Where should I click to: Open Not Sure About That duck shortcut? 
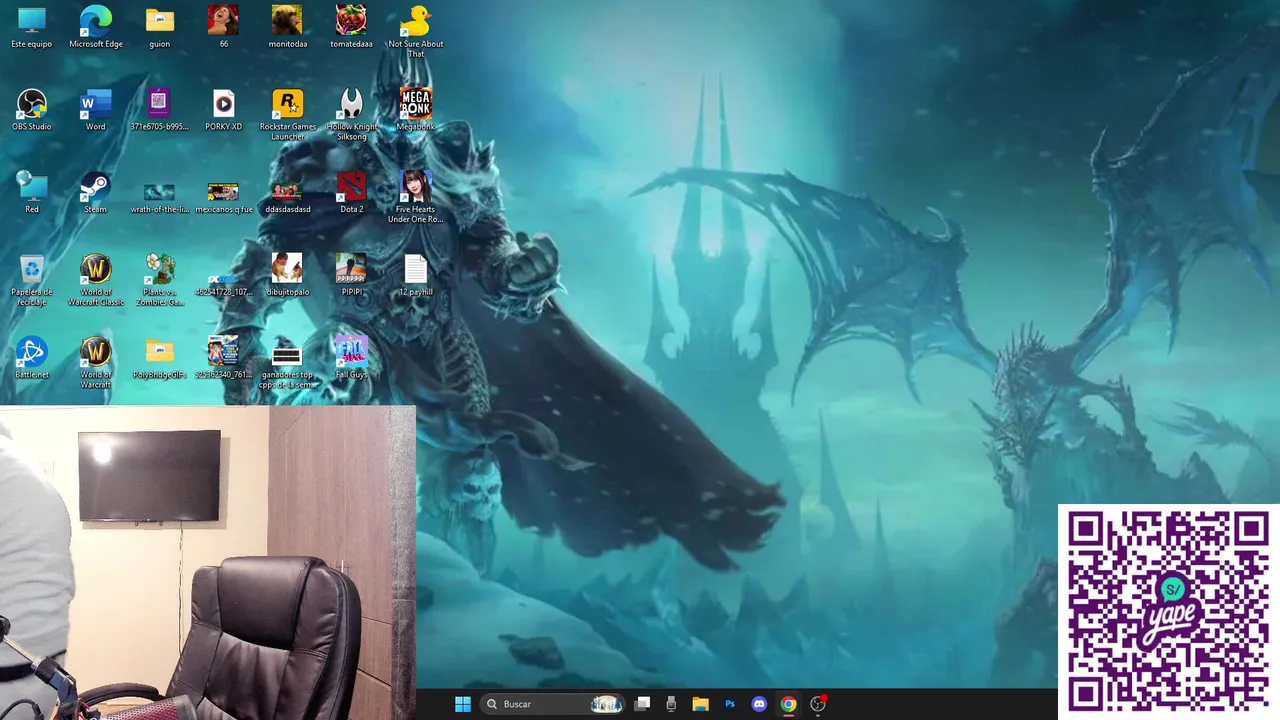[x=415, y=31]
